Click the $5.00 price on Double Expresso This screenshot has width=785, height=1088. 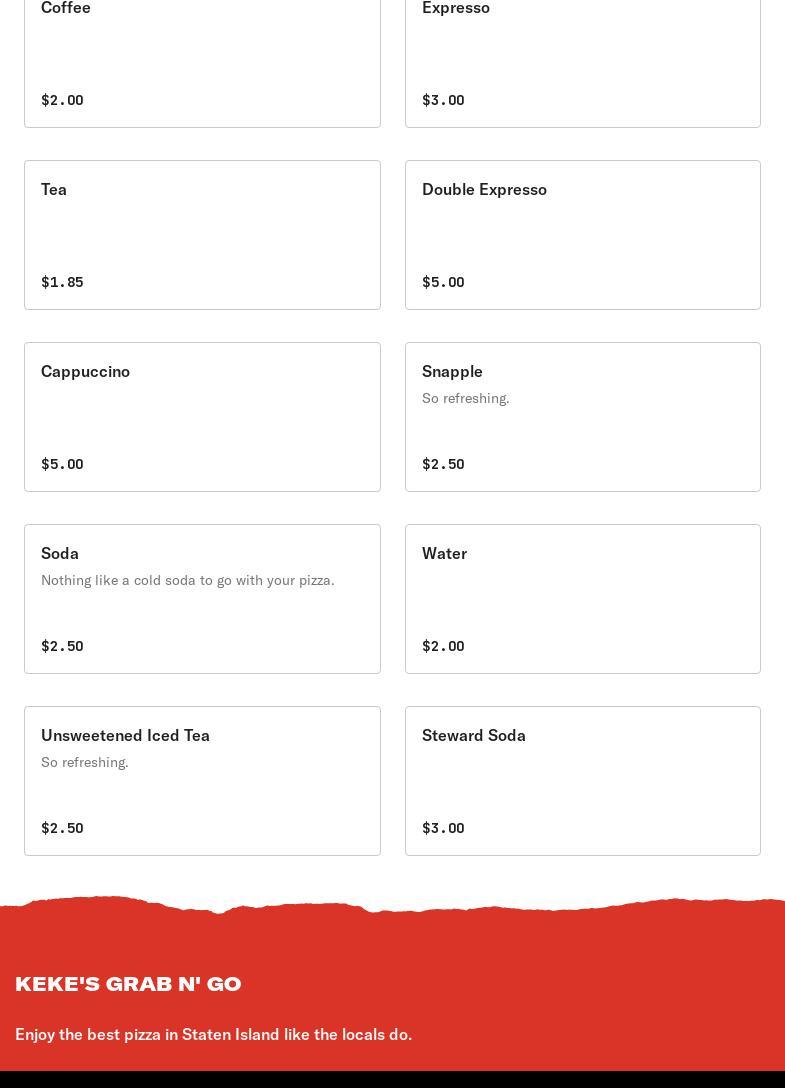(443, 282)
